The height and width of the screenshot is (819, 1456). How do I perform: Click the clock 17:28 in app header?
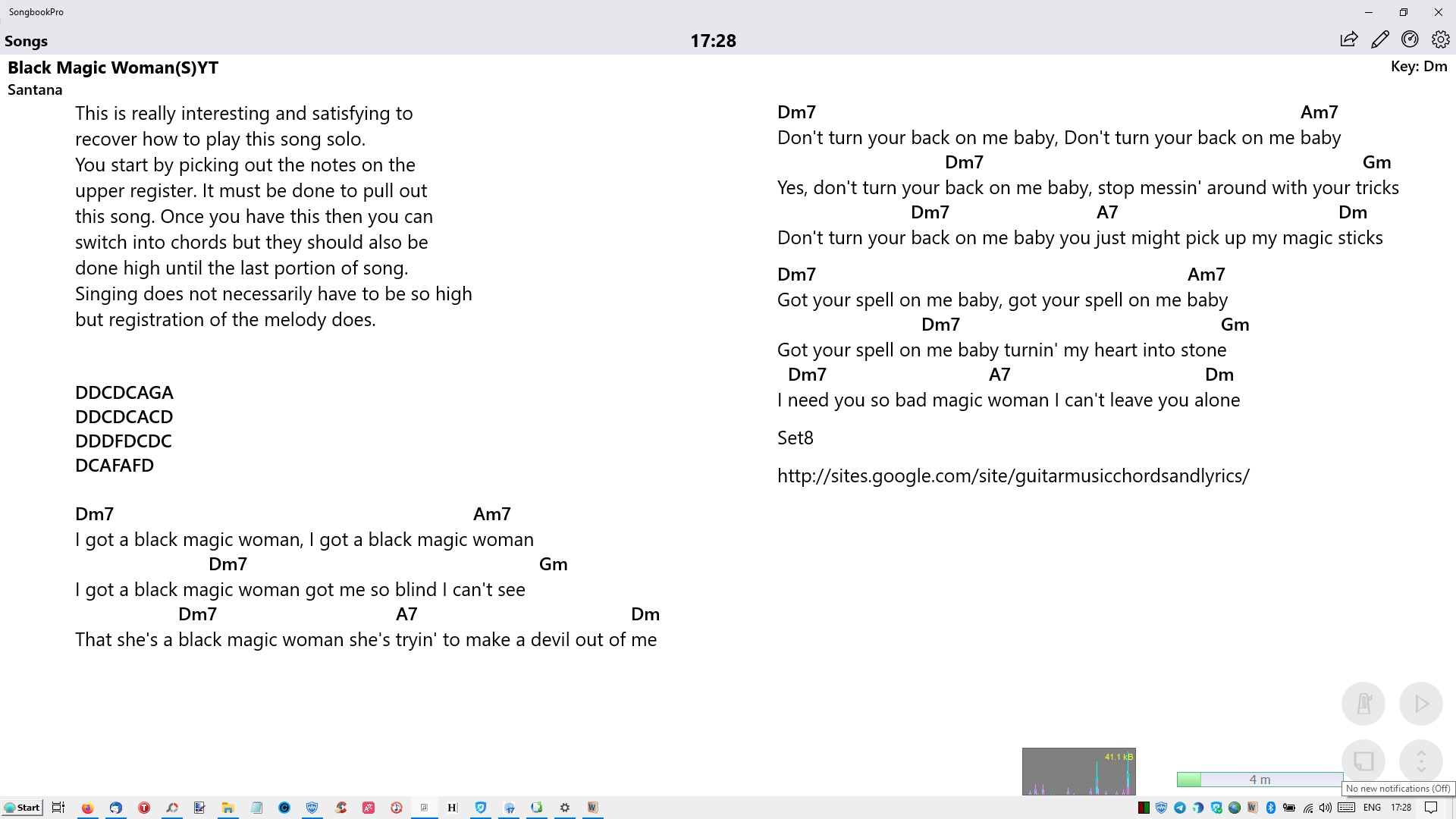(x=713, y=41)
